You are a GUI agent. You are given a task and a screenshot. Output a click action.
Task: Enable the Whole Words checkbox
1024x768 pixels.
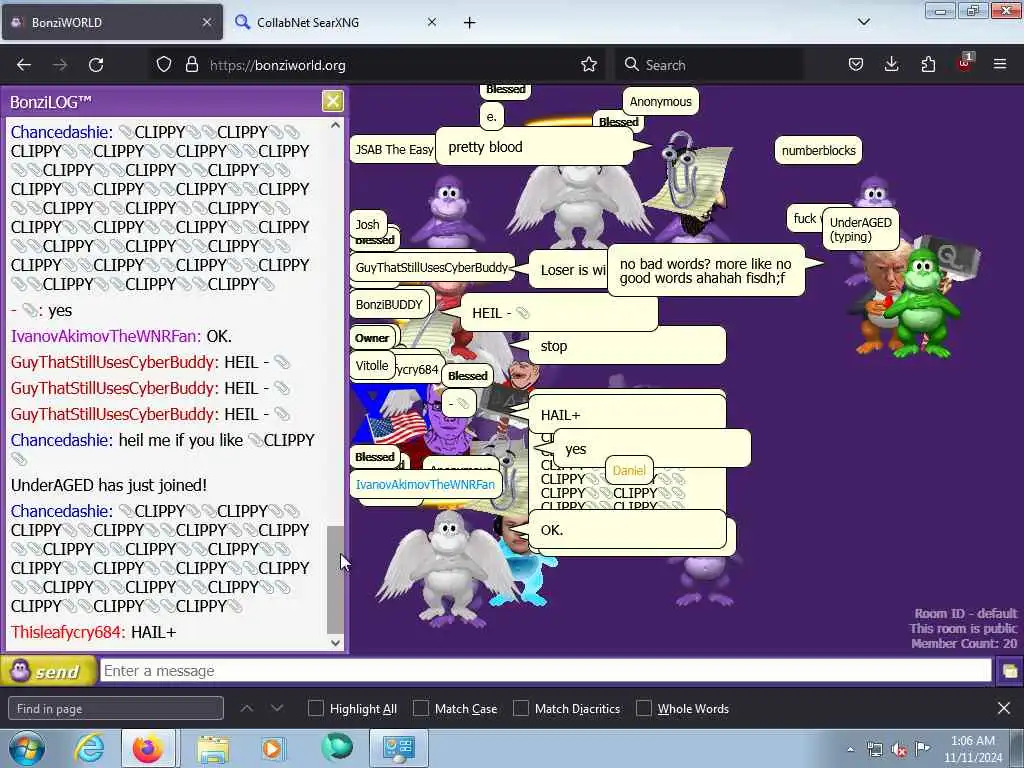point(643,709)
